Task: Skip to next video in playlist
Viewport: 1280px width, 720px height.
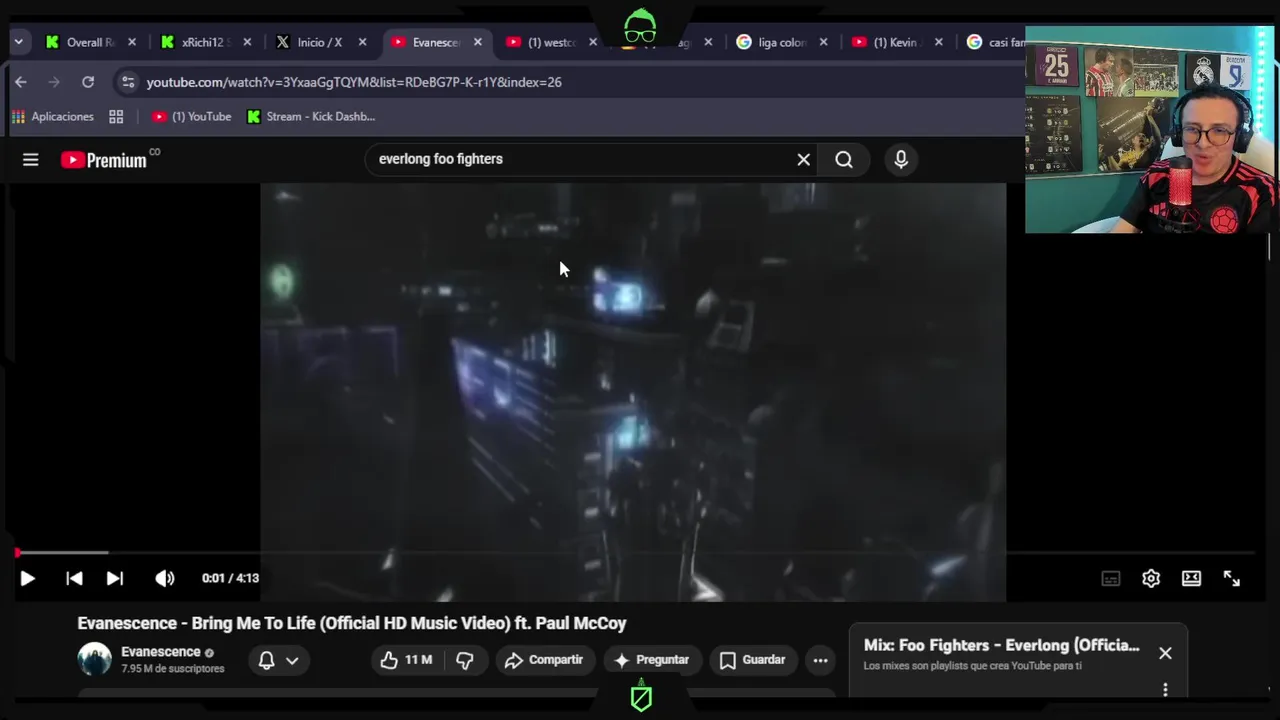Action: [115, 578]
